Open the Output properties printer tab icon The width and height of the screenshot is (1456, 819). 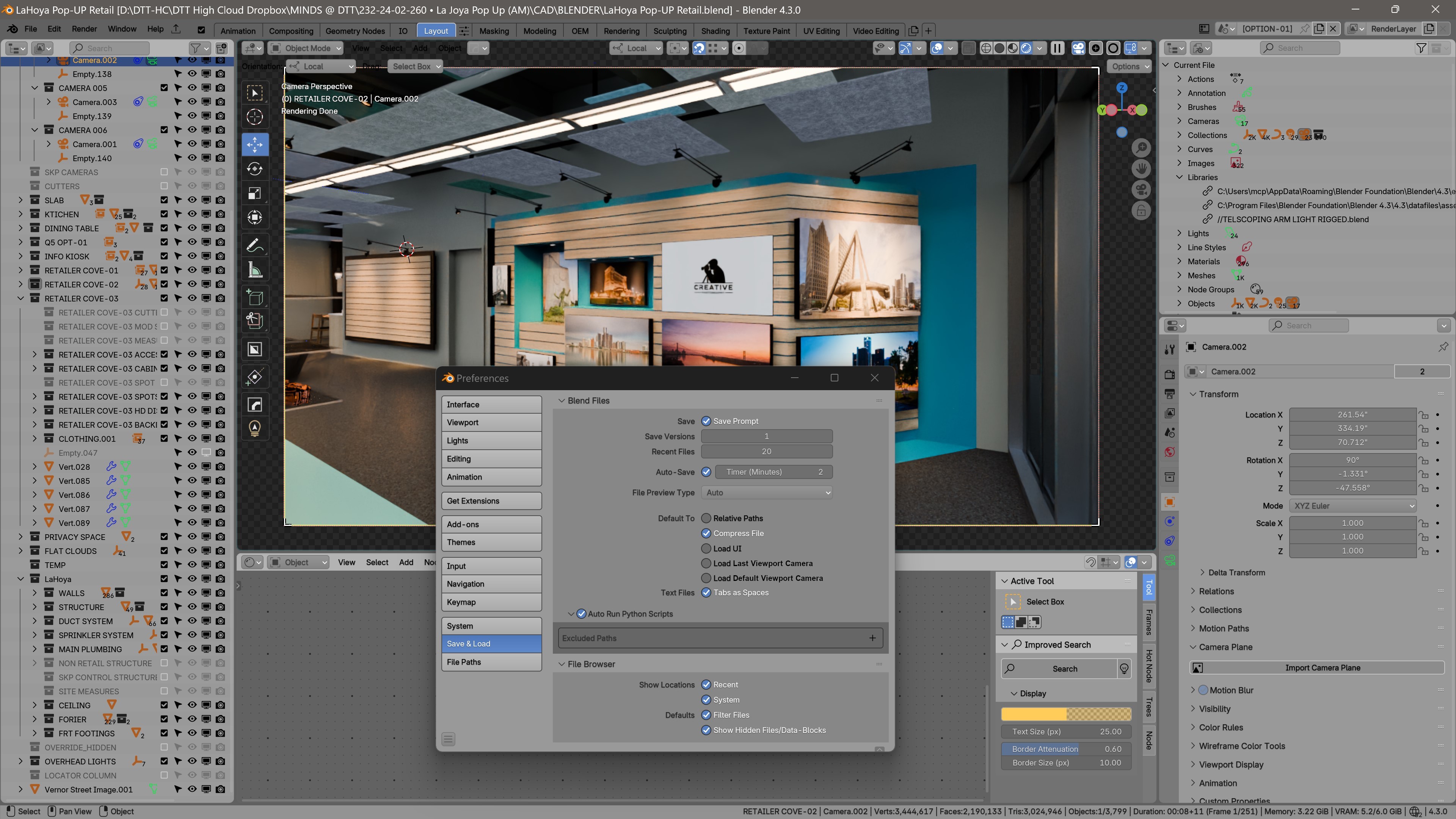[1169, 394]
